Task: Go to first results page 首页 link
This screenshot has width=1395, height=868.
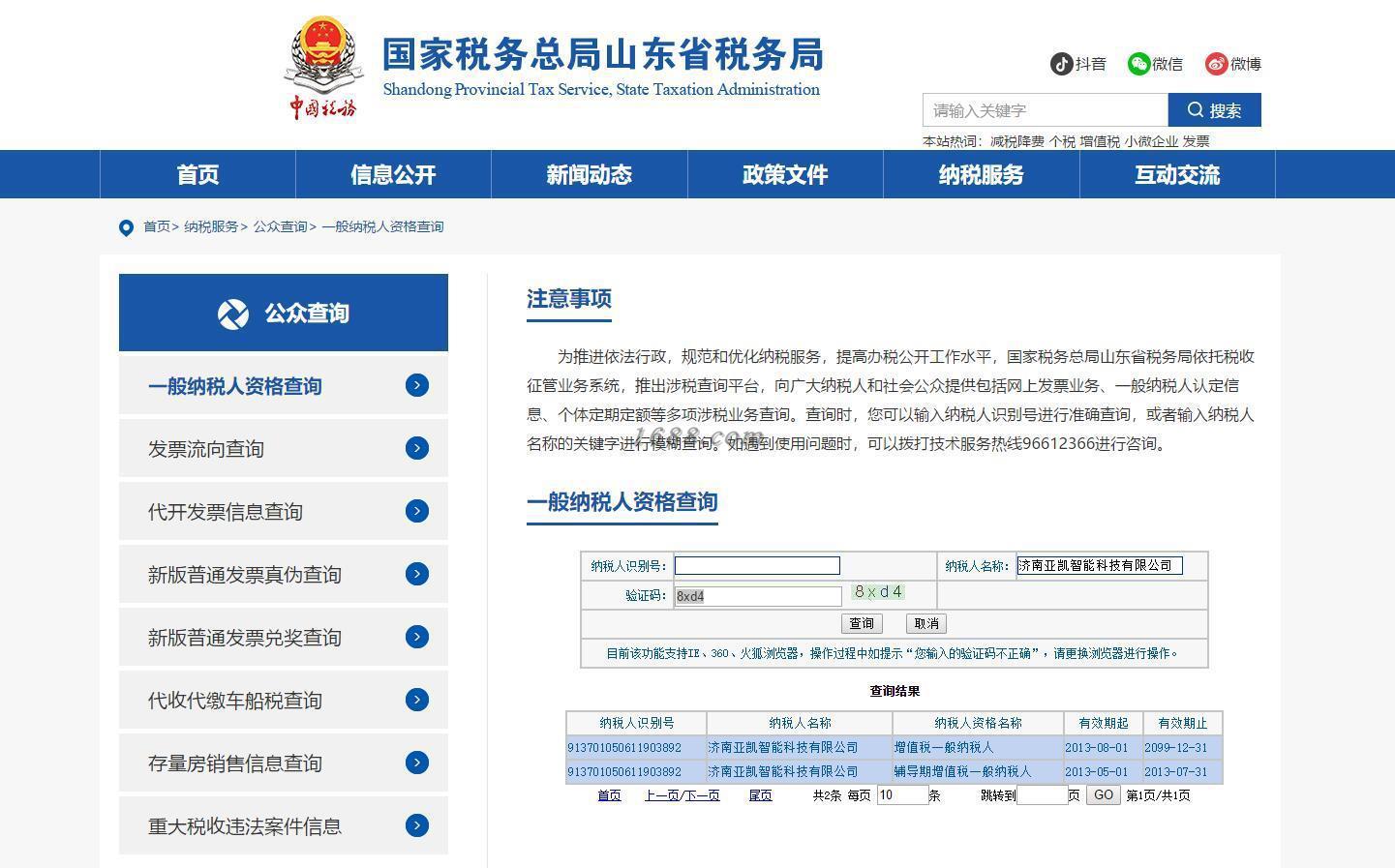Action: (609, 795)
